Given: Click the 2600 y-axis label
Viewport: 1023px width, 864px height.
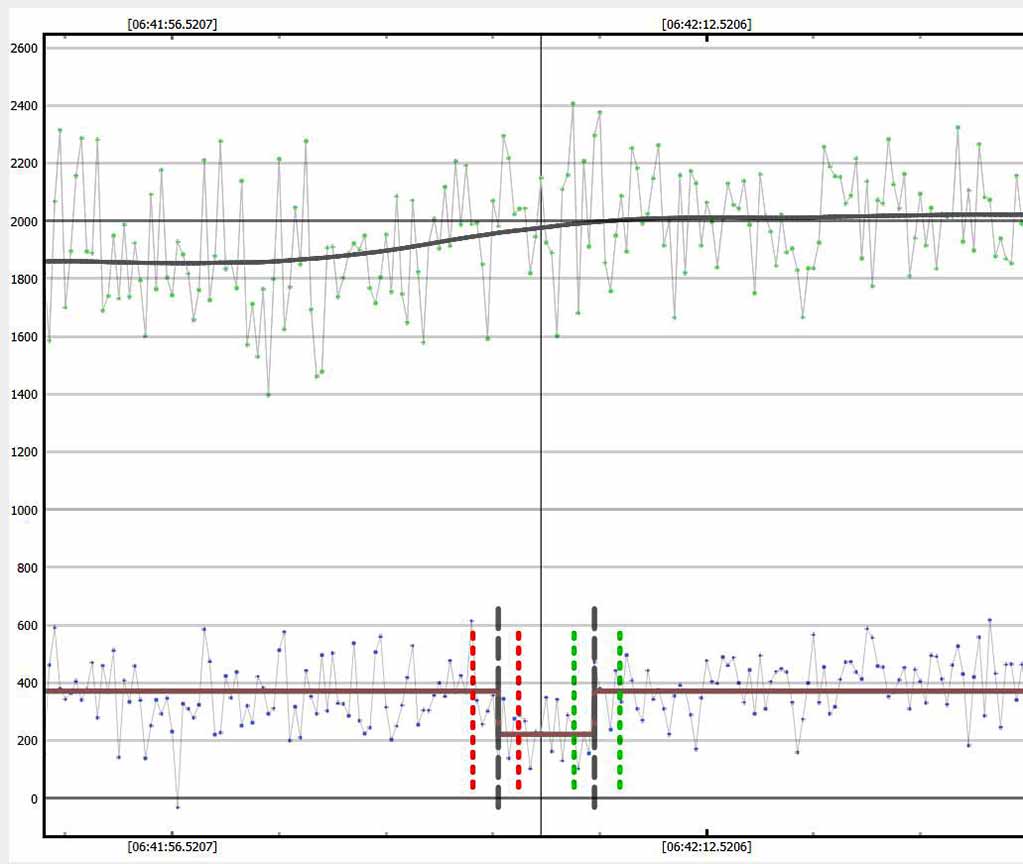Looking at the screenshot, I should pos(24,48).
